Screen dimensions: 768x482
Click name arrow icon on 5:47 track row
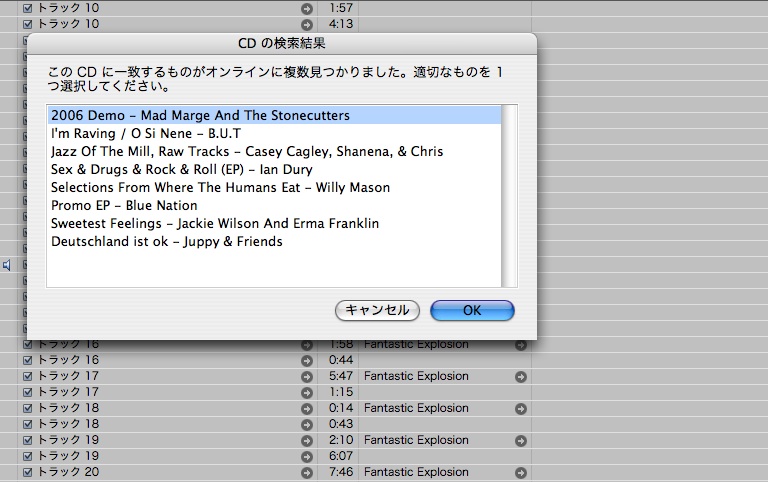307,377
